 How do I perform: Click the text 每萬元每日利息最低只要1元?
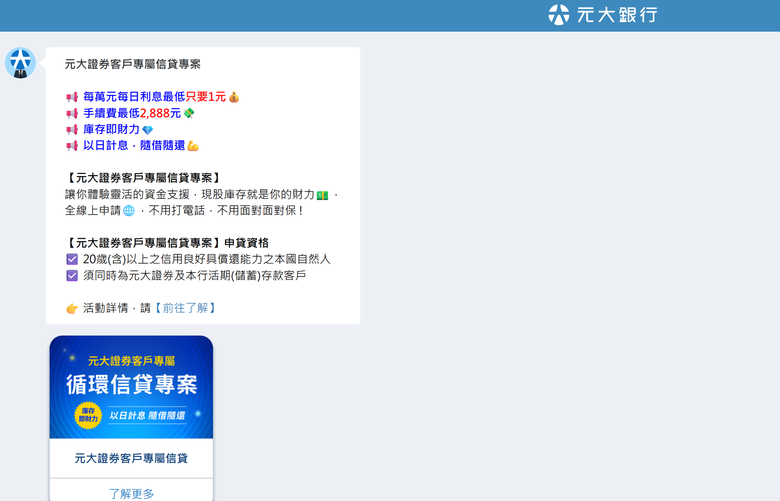coord(155,97)
